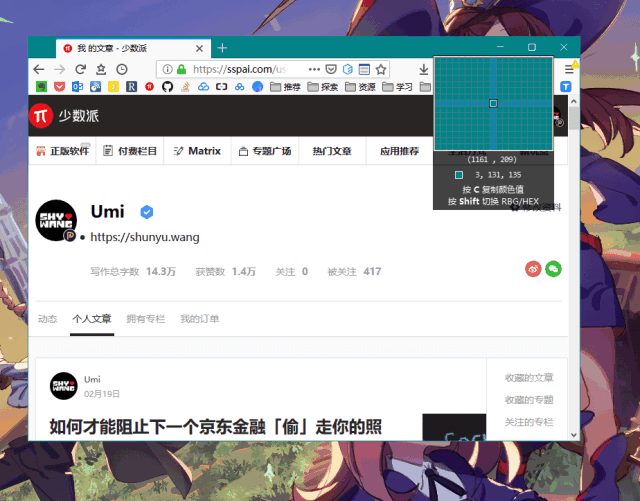640x501 pixels.
Task: Open the yellow J bookmark icon
Action: click(x=113, y=87)
